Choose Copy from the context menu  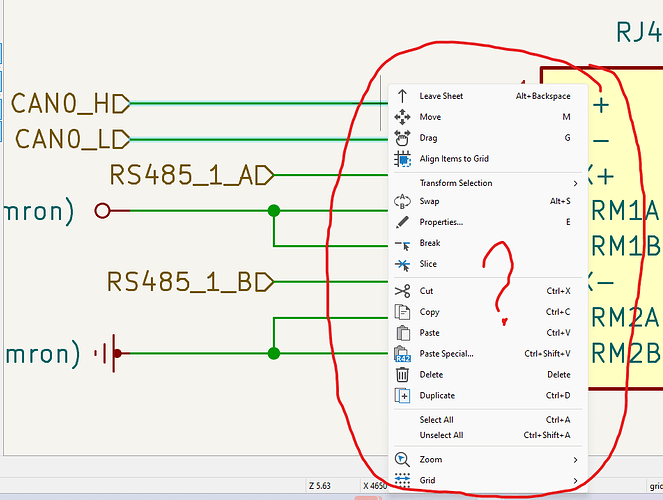pos(488,312)
